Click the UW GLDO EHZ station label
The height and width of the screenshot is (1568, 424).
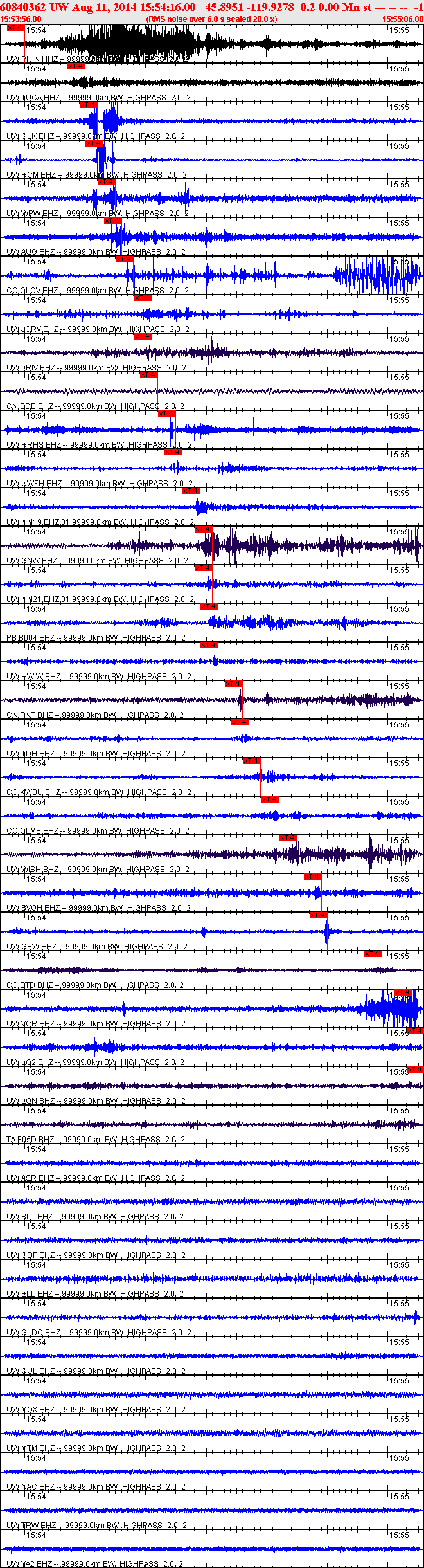pyautogui.click(x=98, y=1333)
